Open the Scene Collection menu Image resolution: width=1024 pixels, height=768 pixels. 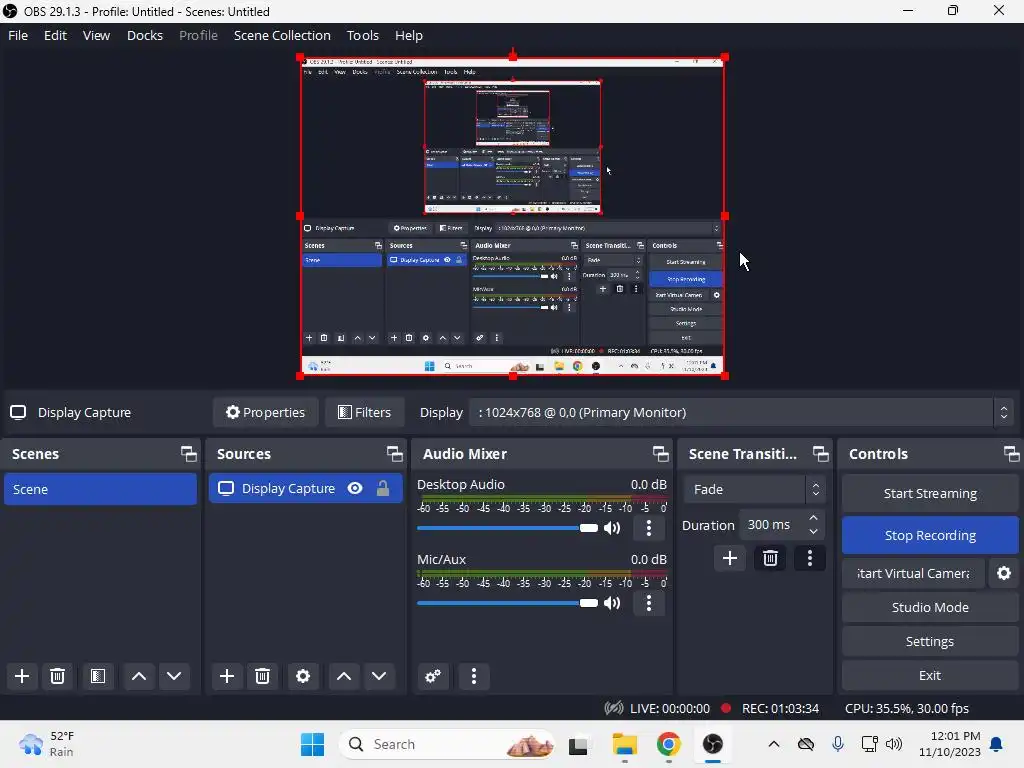(x=282, y=35)
